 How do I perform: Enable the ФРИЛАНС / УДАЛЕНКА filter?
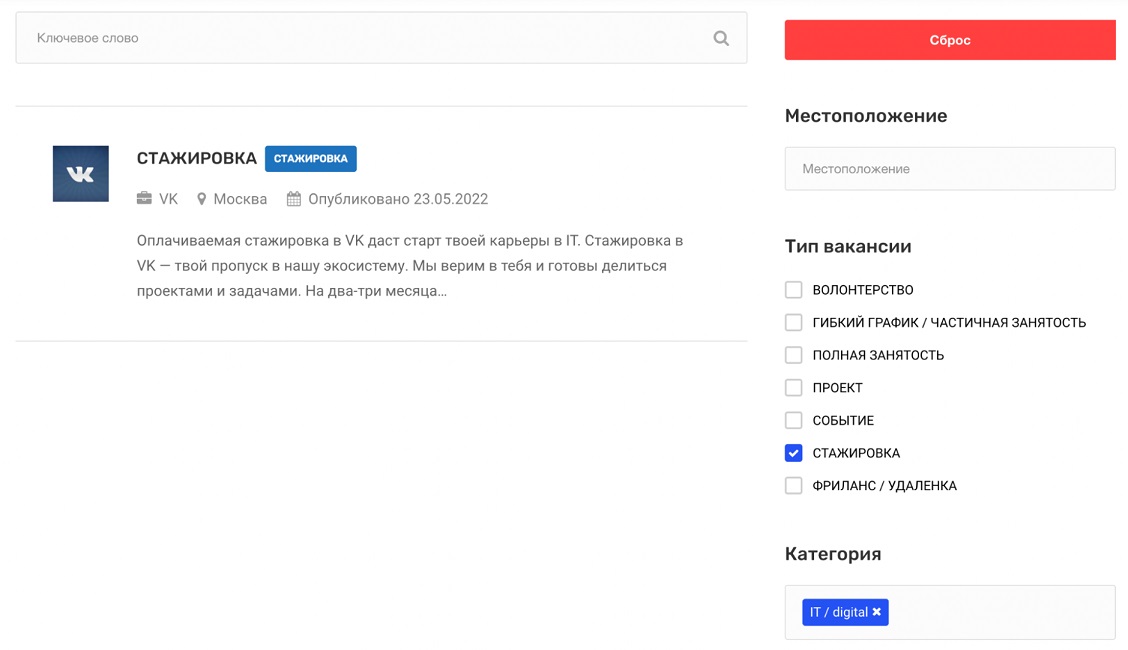coord(793,485)
